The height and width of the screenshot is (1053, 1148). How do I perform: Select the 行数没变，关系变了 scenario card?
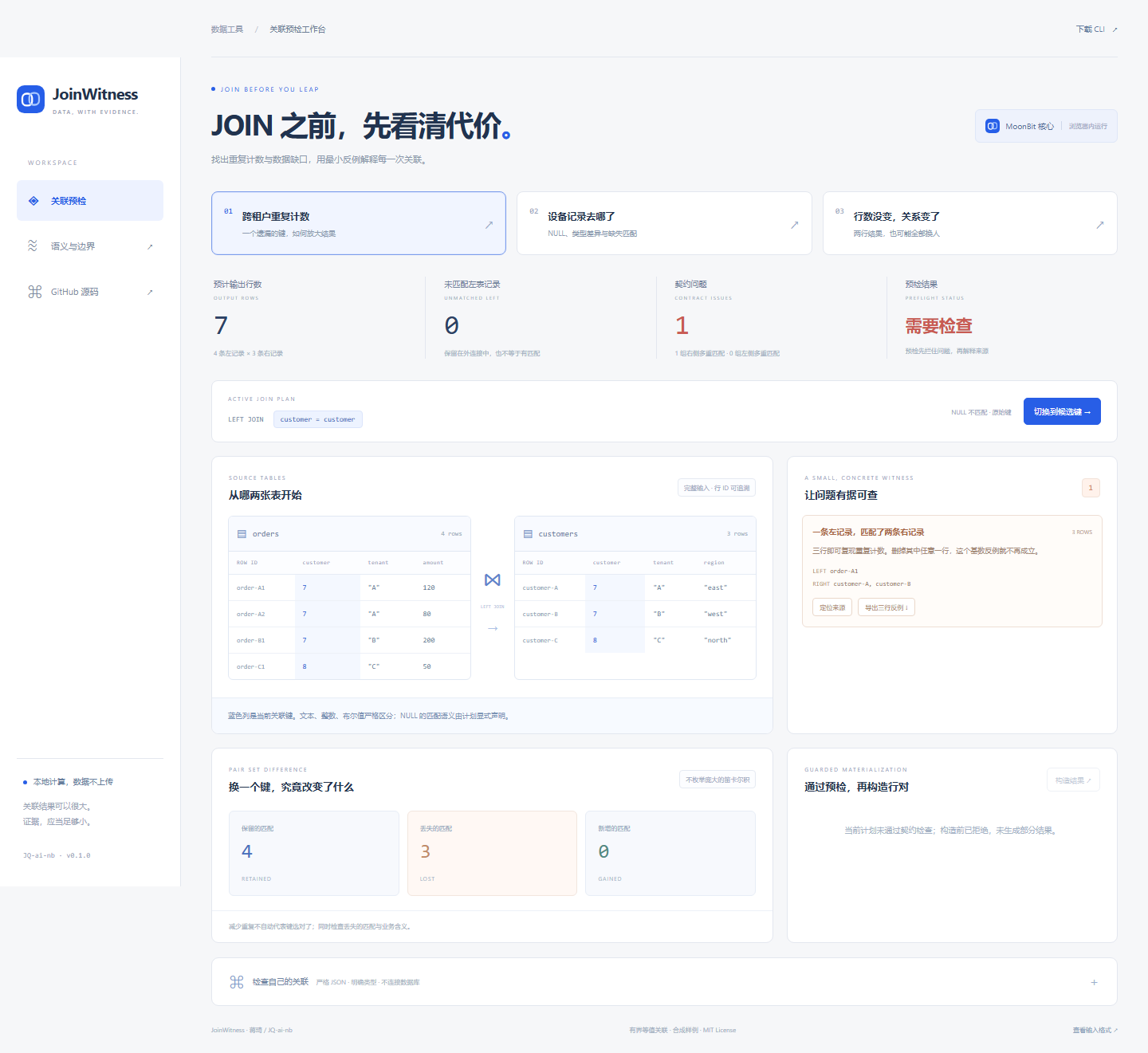970,223
